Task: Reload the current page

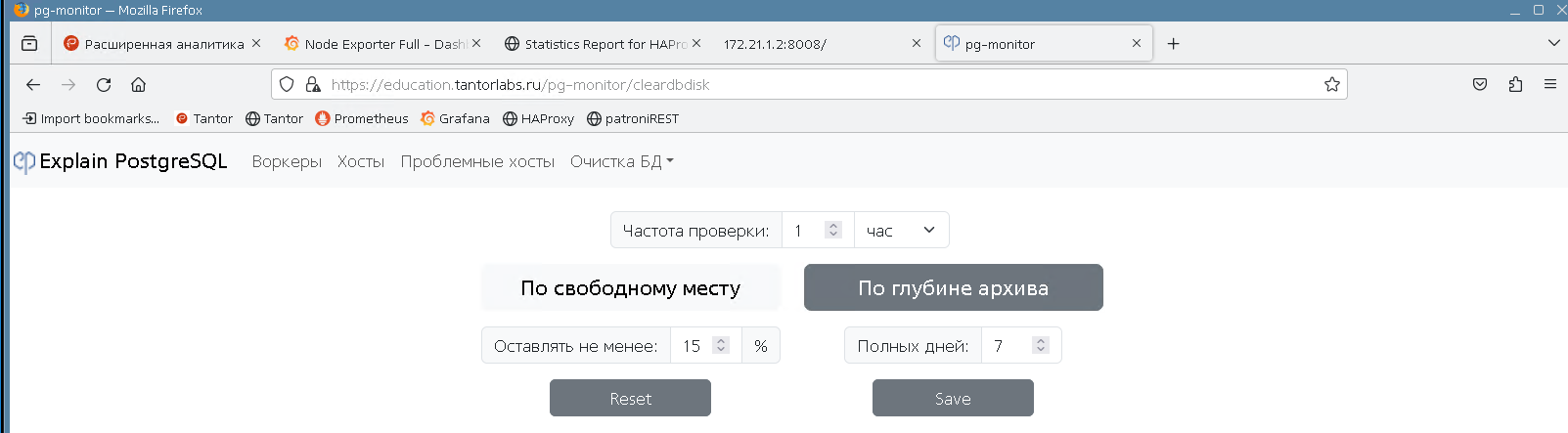Action: 104,85
